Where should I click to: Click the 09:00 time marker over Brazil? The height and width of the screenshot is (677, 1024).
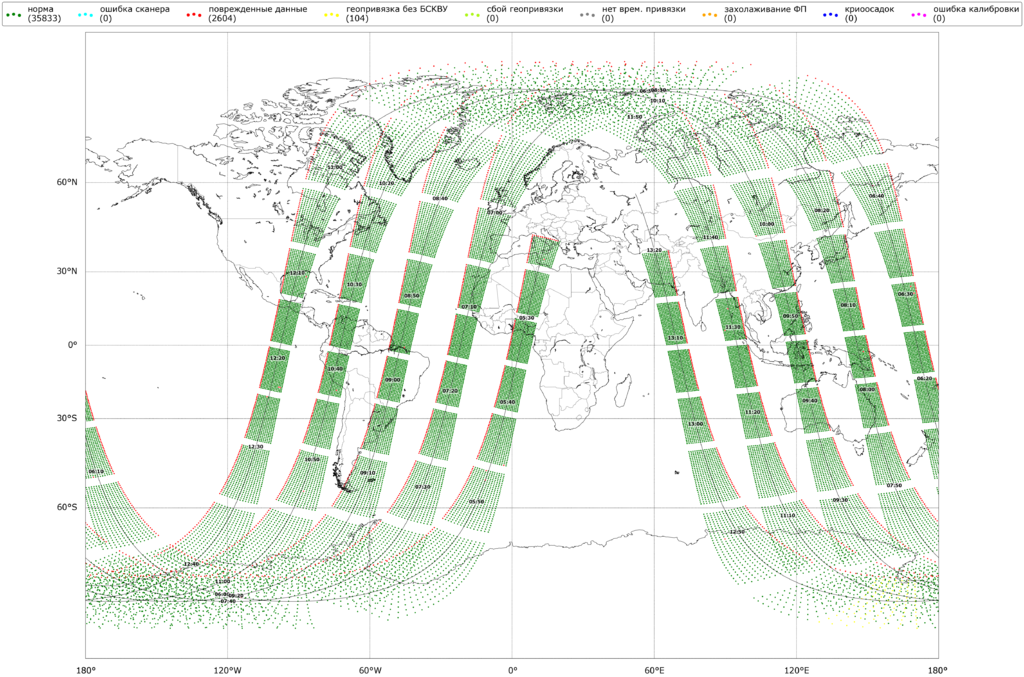point(392,380)
